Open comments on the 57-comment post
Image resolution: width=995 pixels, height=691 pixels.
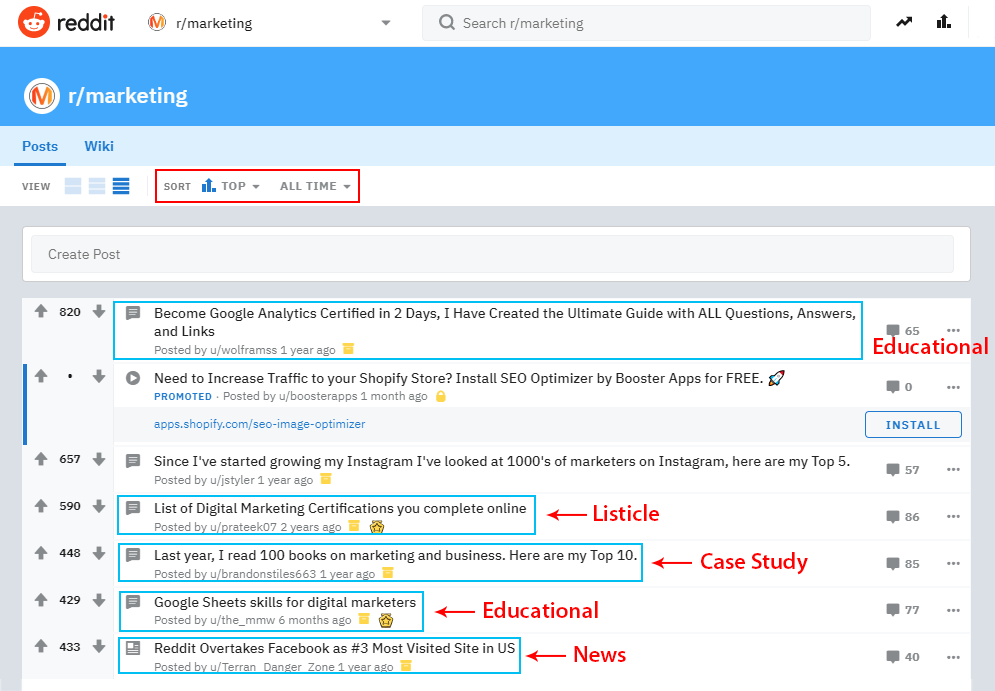tap(902, 470)
